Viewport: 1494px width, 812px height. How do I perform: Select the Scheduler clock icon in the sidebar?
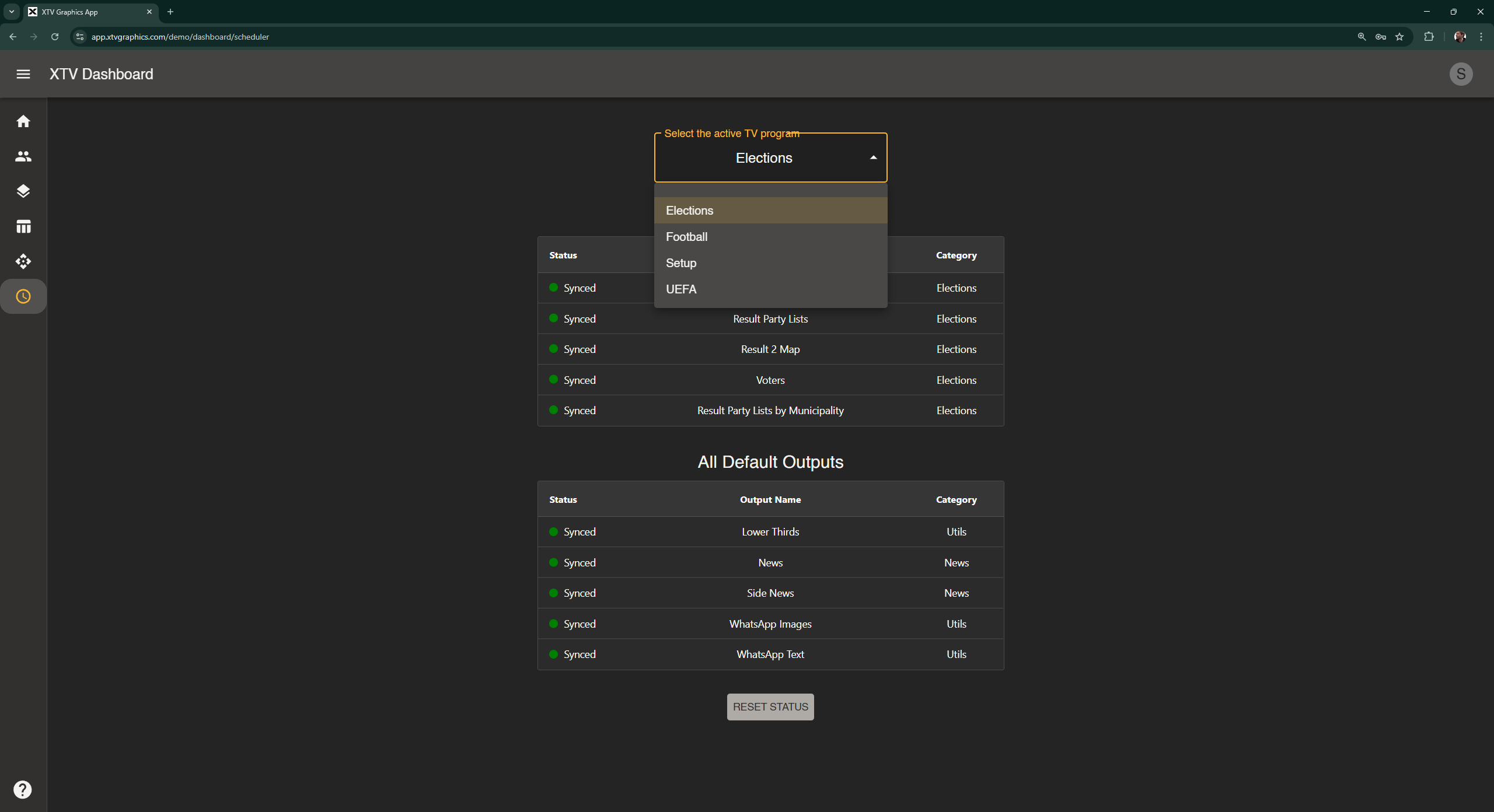pyautogui.click(x=23, y=296)
